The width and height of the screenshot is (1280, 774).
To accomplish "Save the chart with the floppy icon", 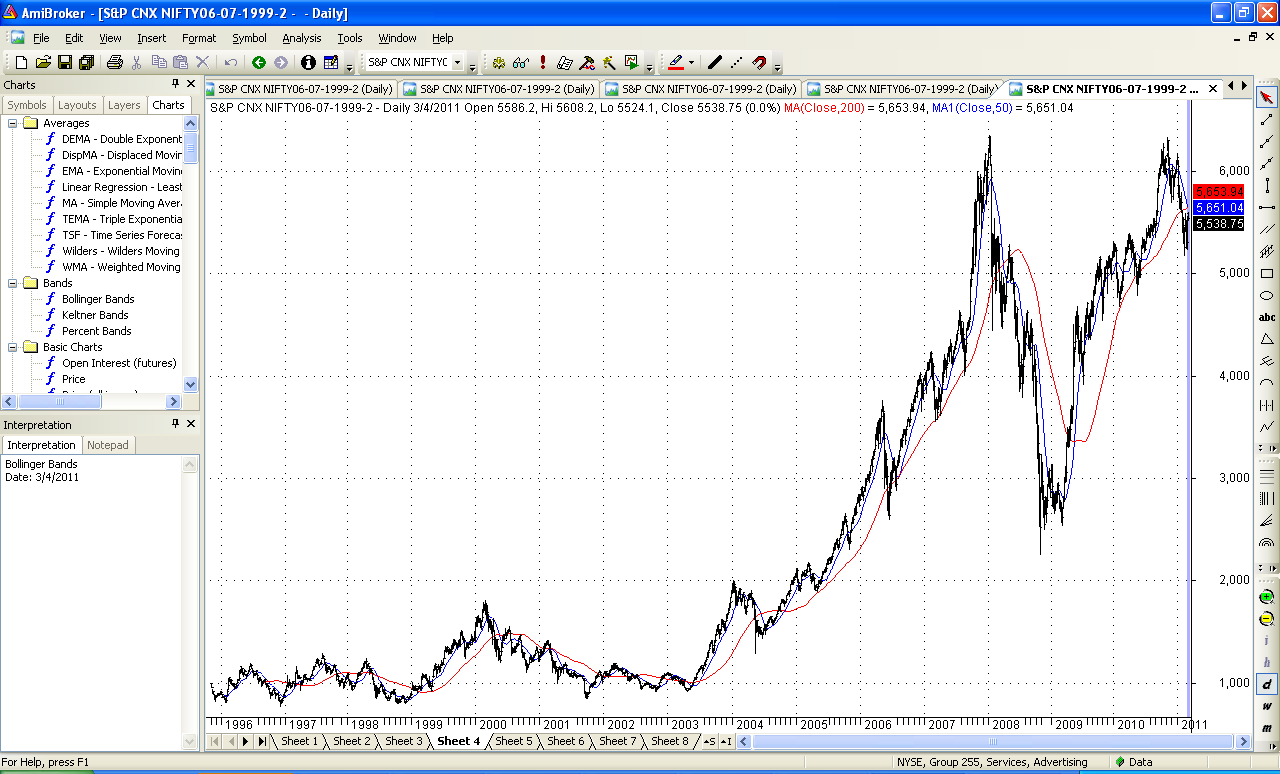I will click(65, 62).
